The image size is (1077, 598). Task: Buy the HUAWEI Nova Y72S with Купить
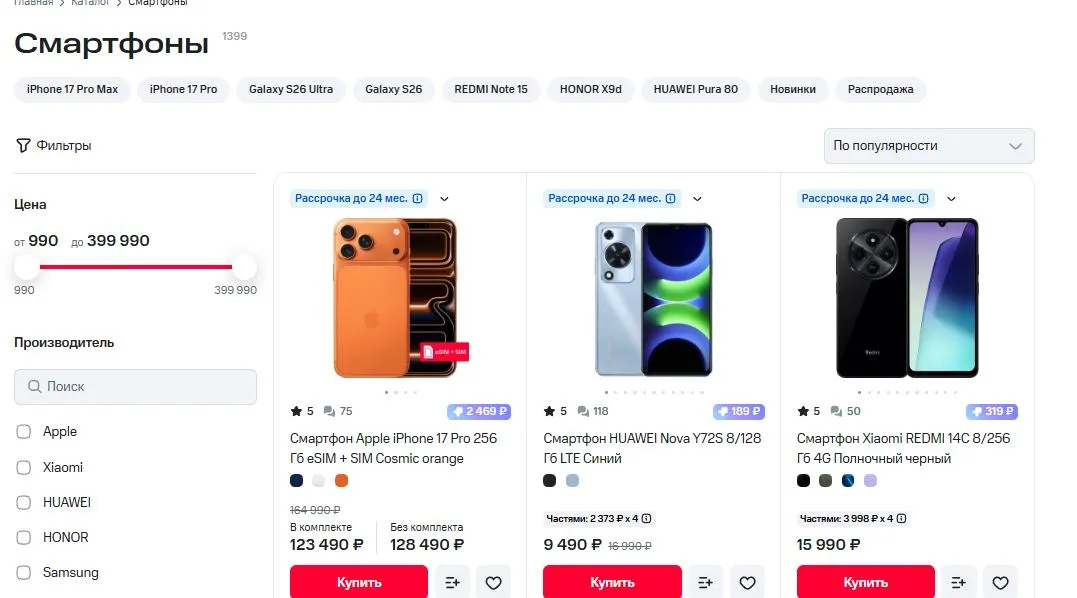point(612,582)
